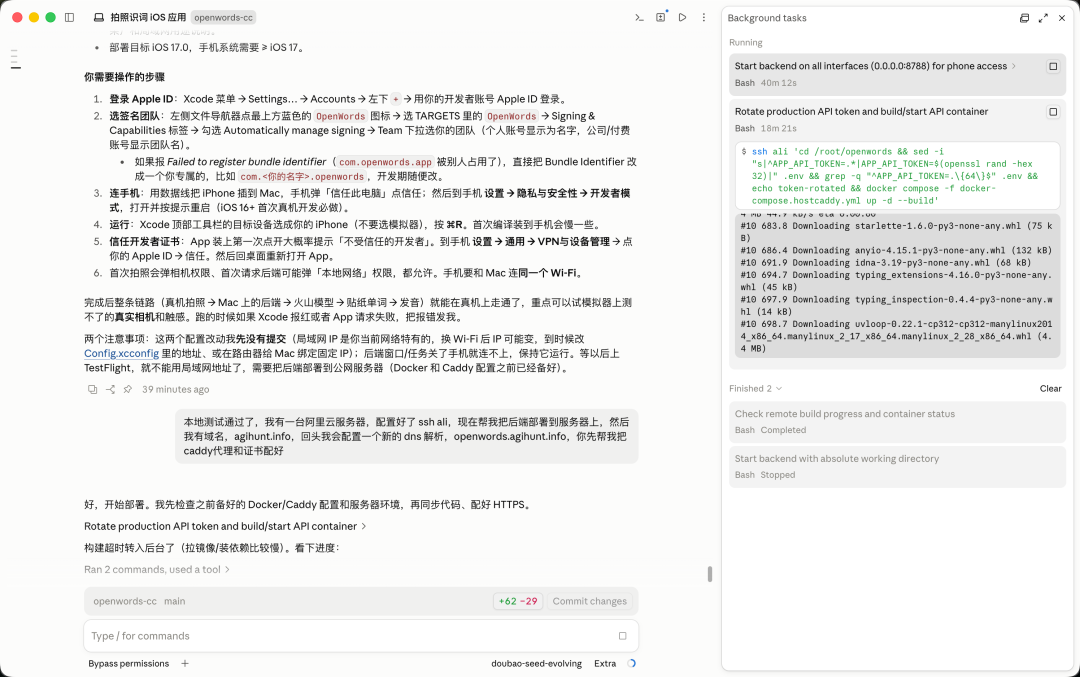This screenshot has width=1080, height=677.
Task: Click the play/run icon in the header
Action: [x=682, y=17]
